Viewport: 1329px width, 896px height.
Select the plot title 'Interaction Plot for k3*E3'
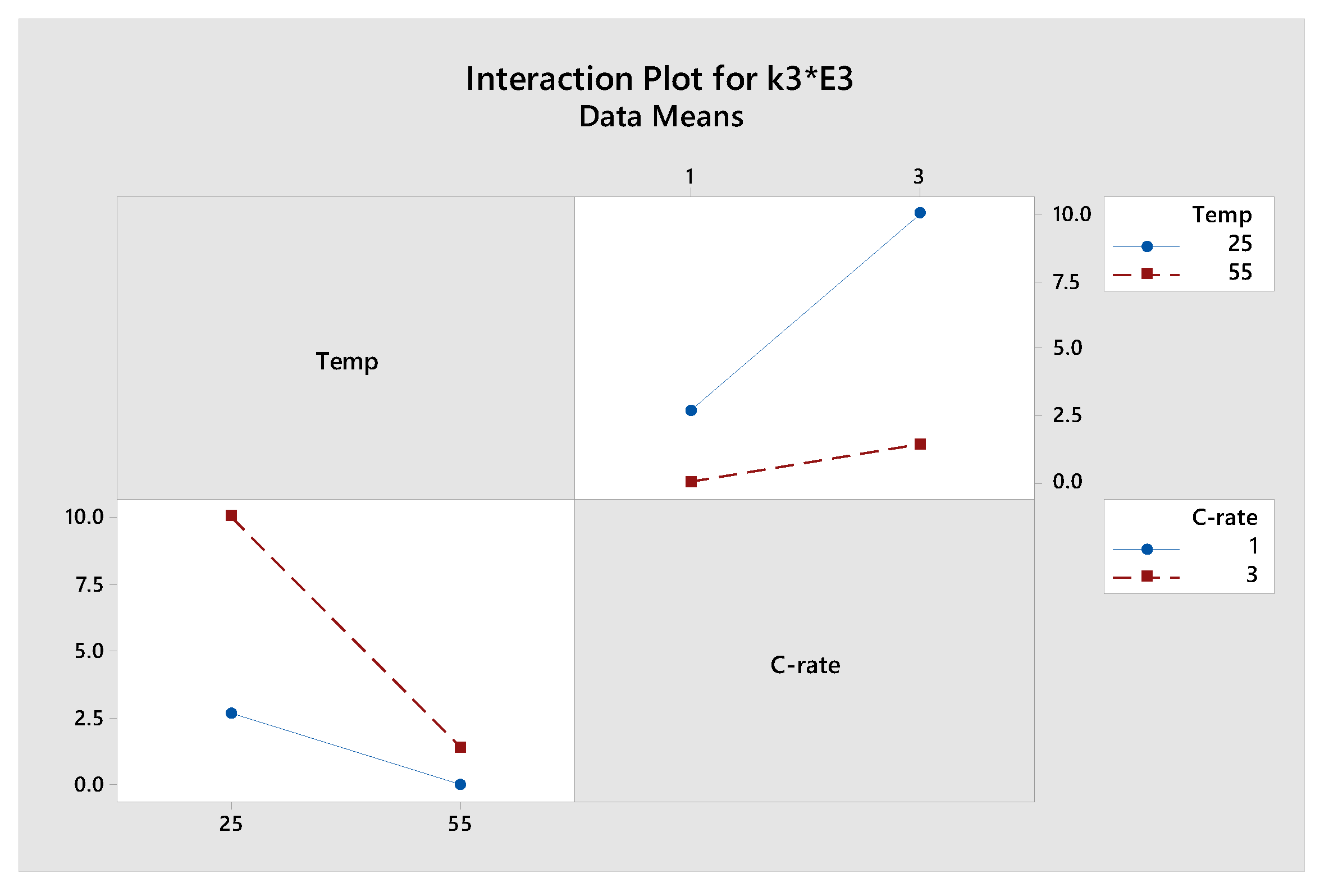click(x=659, y=78)
